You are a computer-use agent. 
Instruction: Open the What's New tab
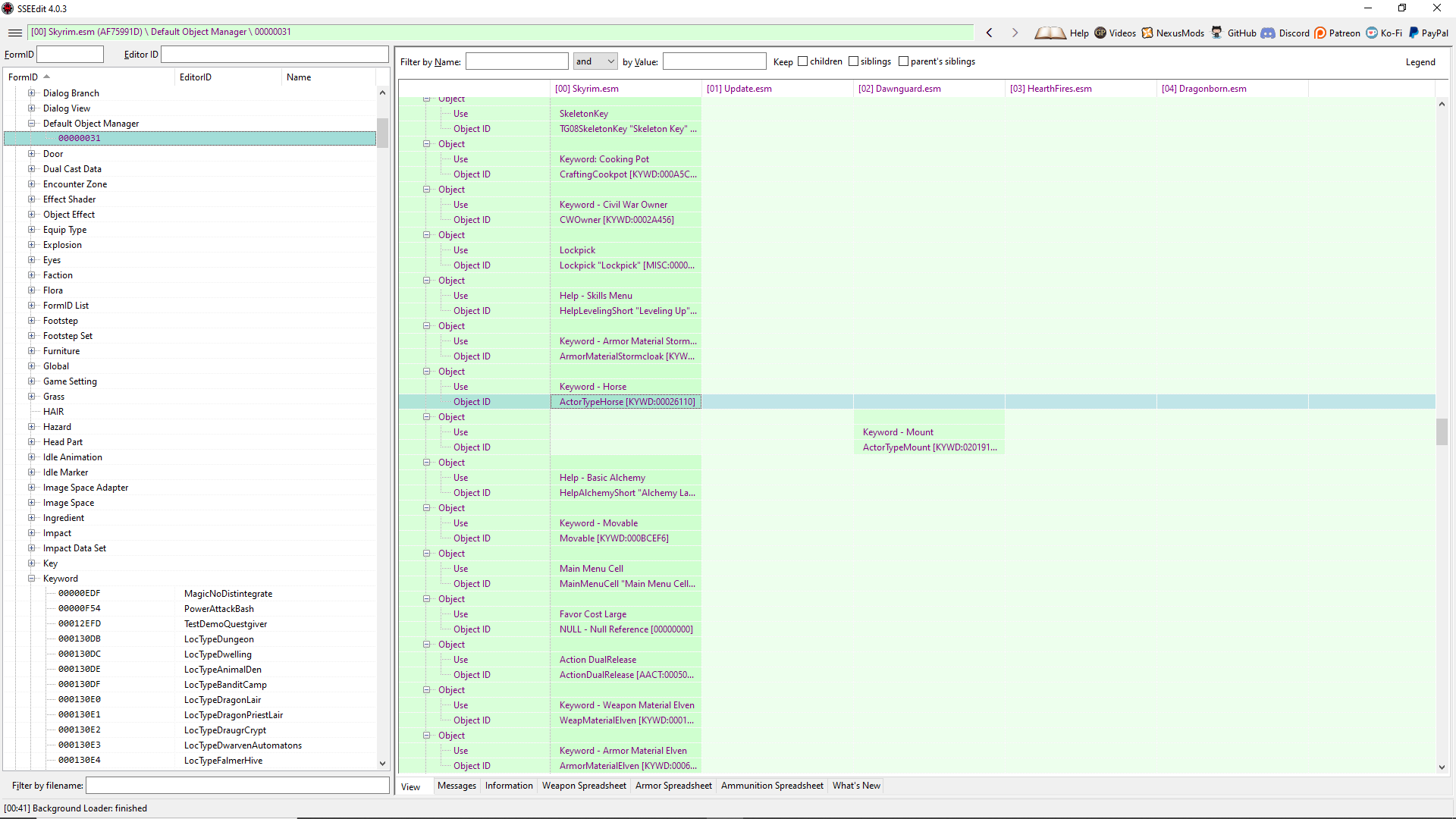coord(856,786)
